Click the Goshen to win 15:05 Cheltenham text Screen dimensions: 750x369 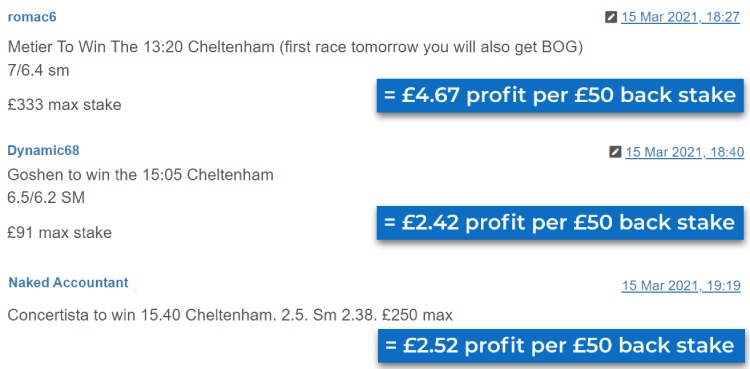pyautogui.click(x=141, y=175)
